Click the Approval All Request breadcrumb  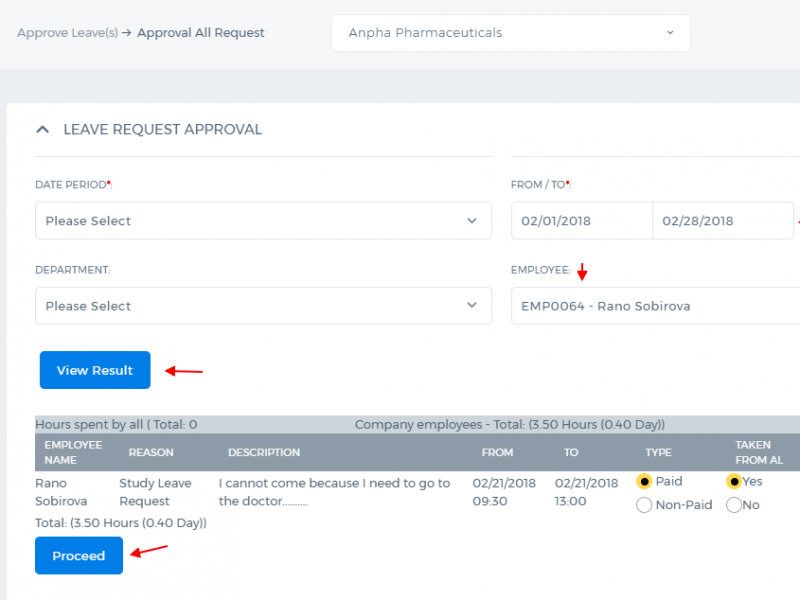coord(201,33)
